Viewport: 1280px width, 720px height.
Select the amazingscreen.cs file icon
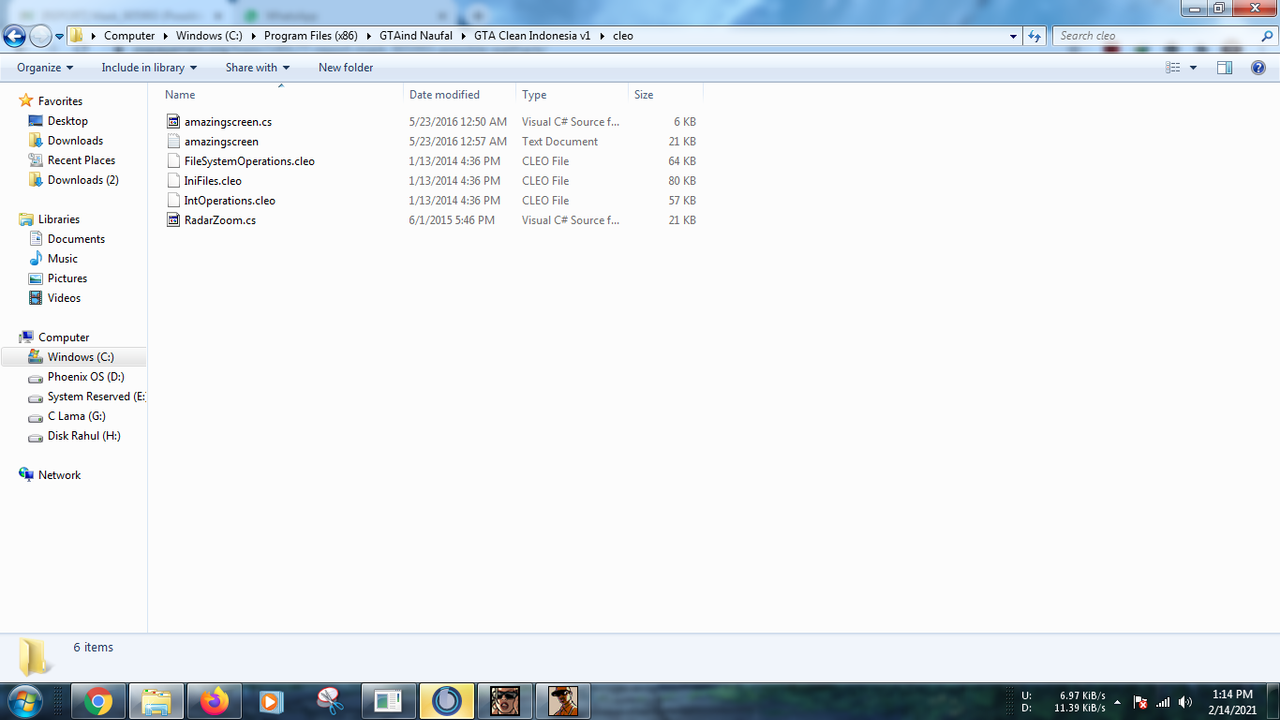coord(174,121)
